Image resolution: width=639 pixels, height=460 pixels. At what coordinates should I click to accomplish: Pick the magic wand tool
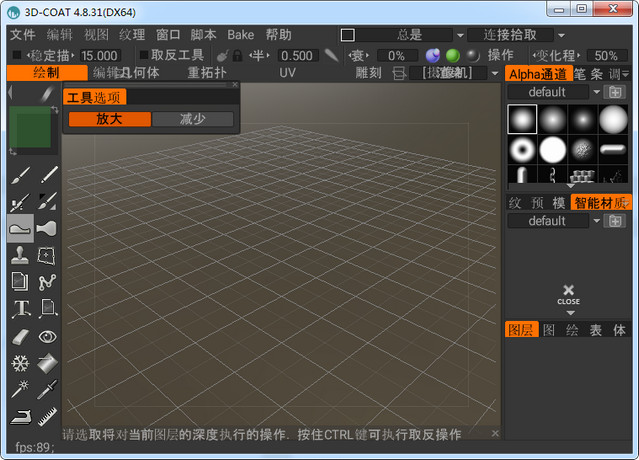[x=20, y=389]
